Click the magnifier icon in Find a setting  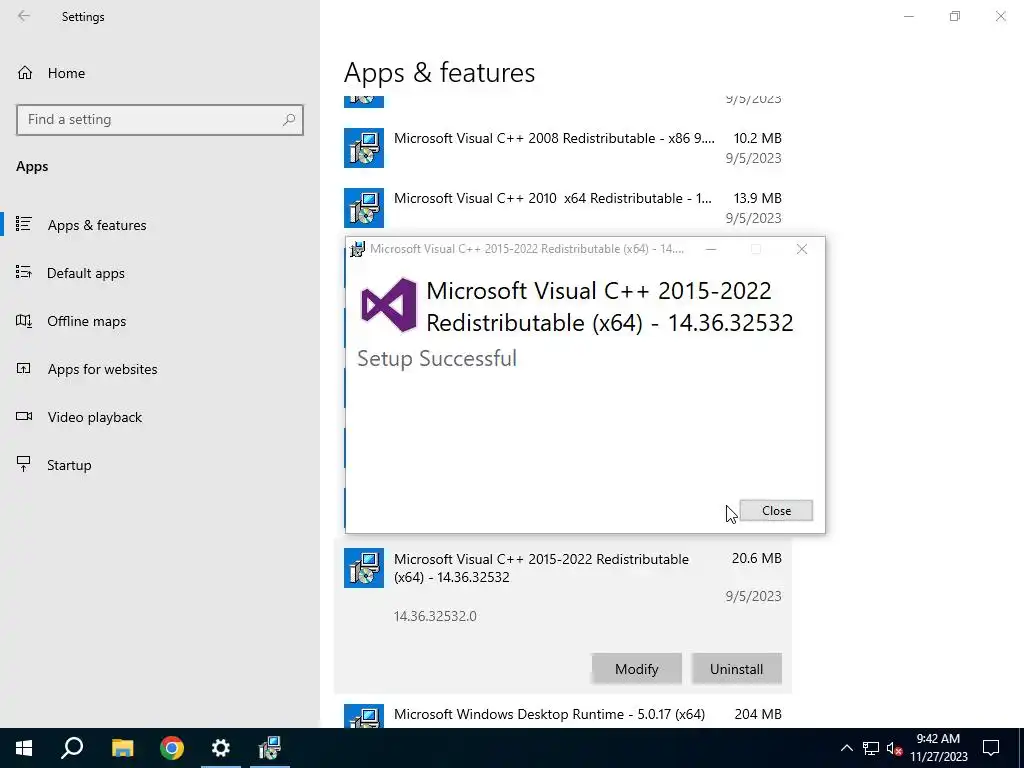(x=289, y=120)
